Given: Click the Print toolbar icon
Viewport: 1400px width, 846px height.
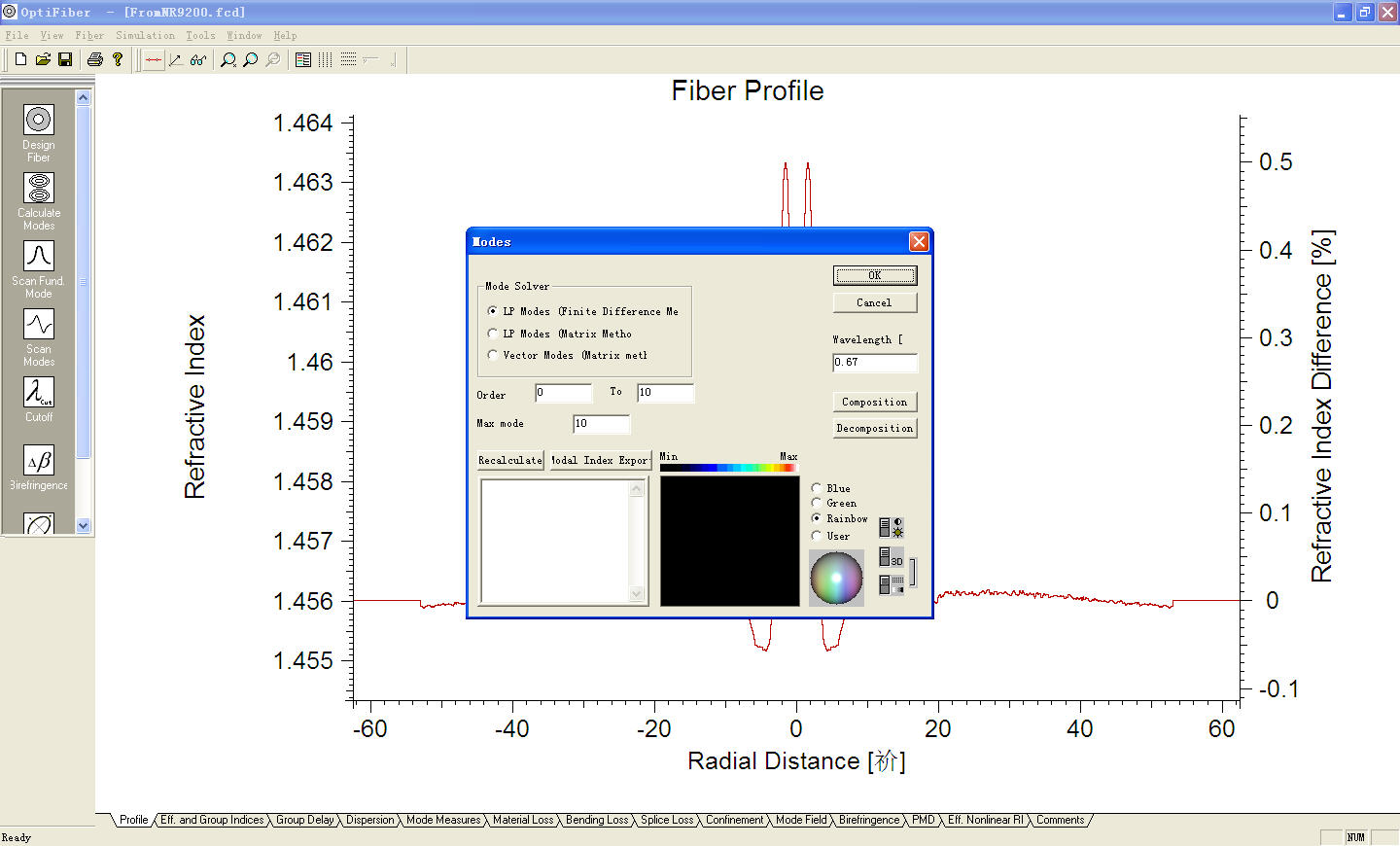Looking at the screenshot, I should [95, 59].
